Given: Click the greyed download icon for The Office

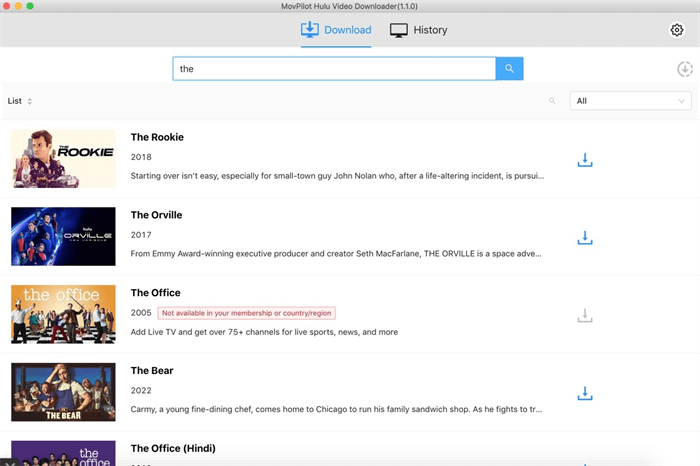Looking at the screenshot, I should click(x=585, y=316).
